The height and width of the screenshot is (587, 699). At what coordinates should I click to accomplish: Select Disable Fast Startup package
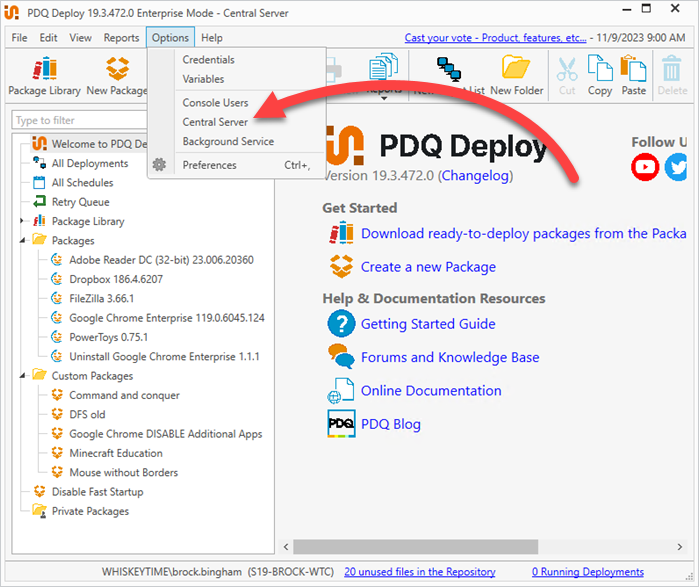coord(97,492)
